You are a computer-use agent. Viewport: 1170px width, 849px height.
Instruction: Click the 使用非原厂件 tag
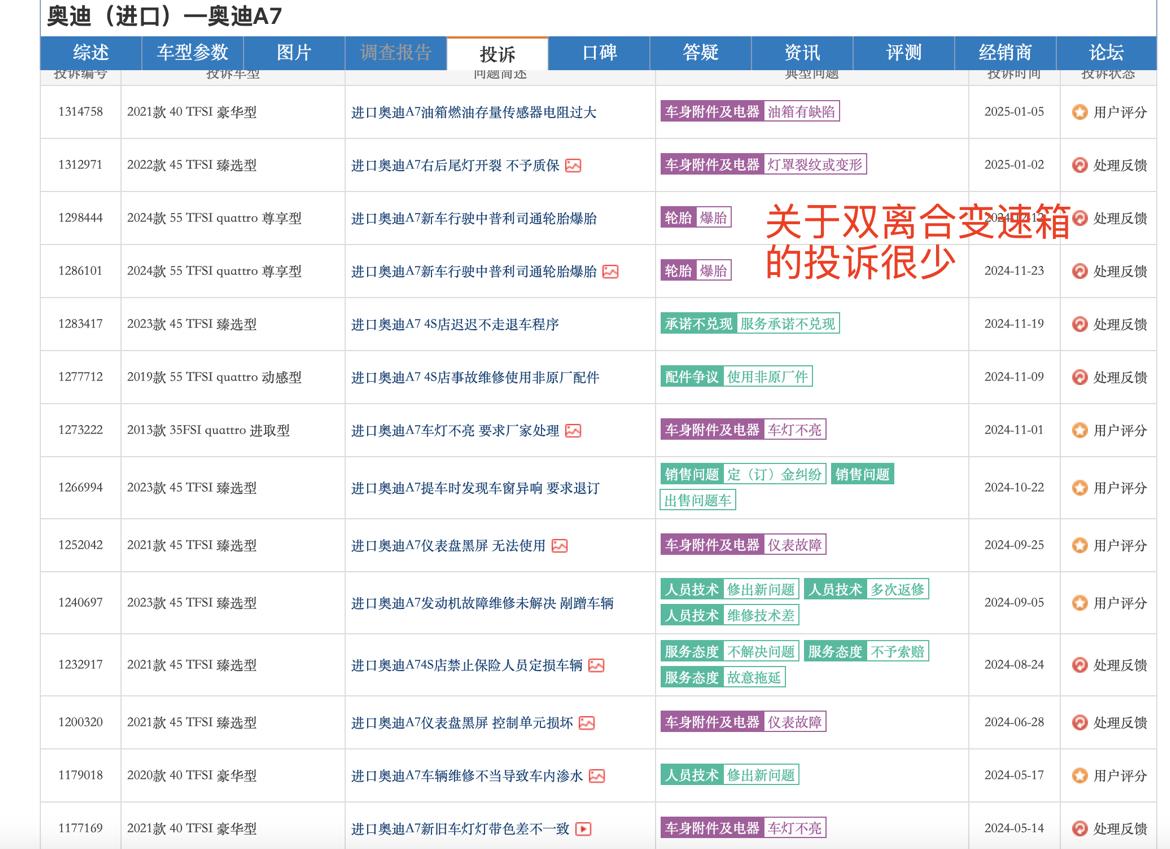[x=768, y=377]
